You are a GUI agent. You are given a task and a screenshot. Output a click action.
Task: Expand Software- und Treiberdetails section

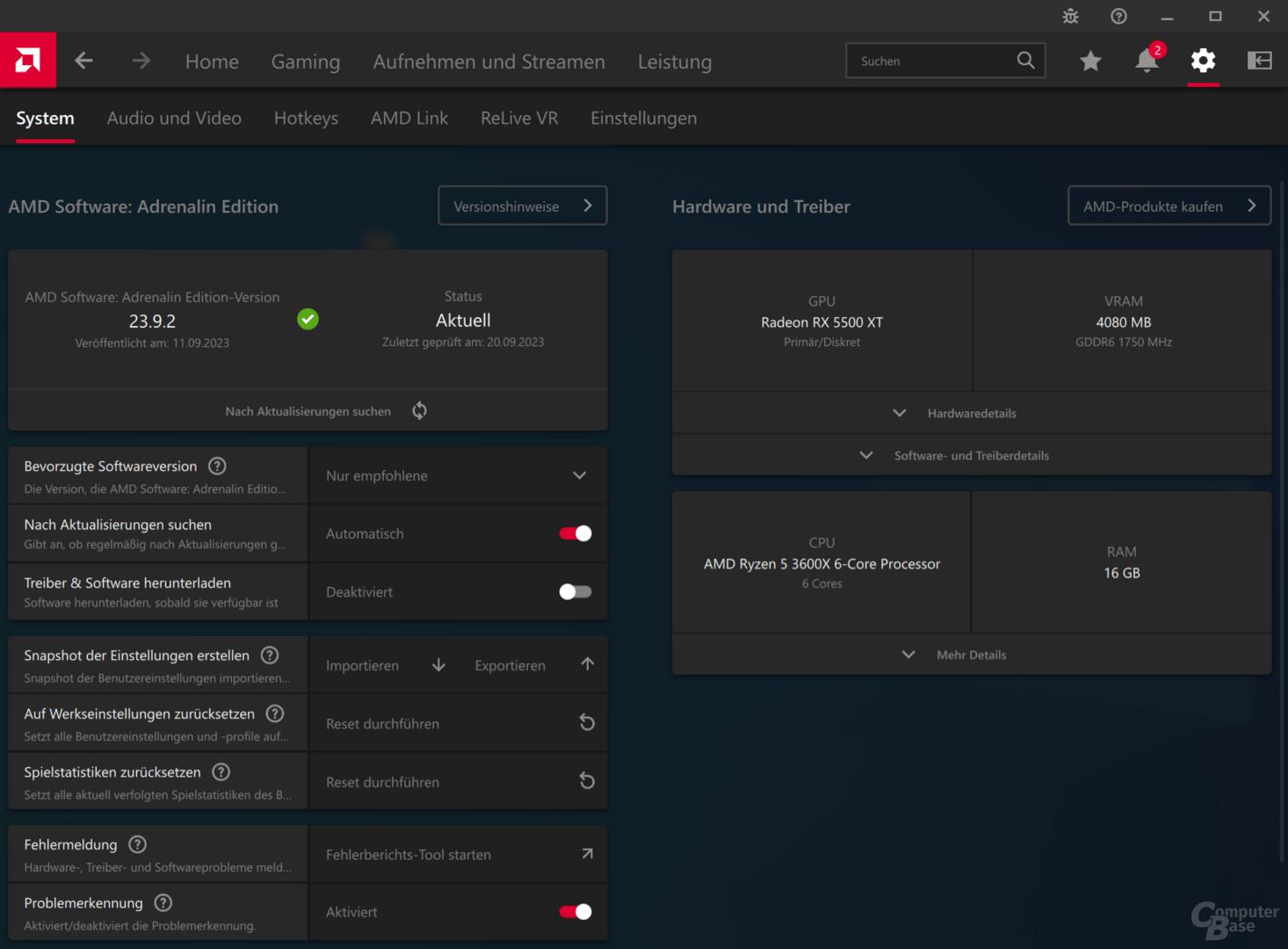pyautogui.click(x=972, y=455)
